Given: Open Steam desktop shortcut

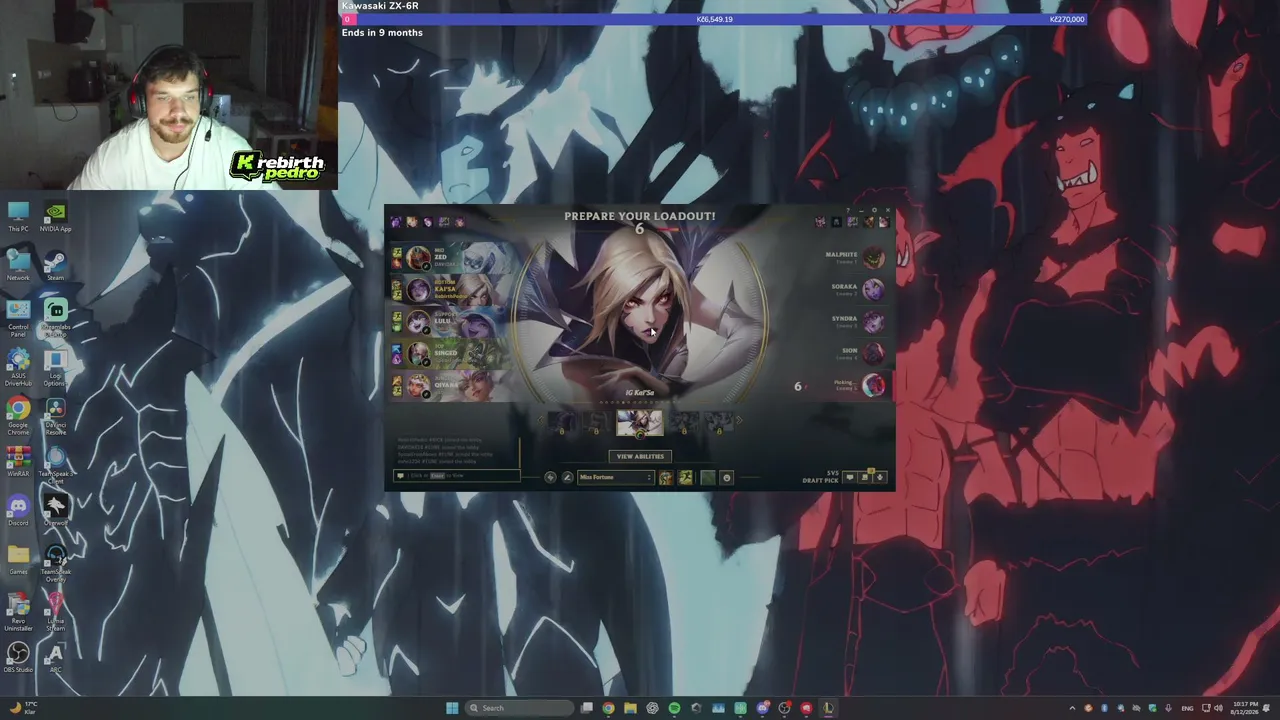Looking at the screenshot, I should (x=56, y=266).
